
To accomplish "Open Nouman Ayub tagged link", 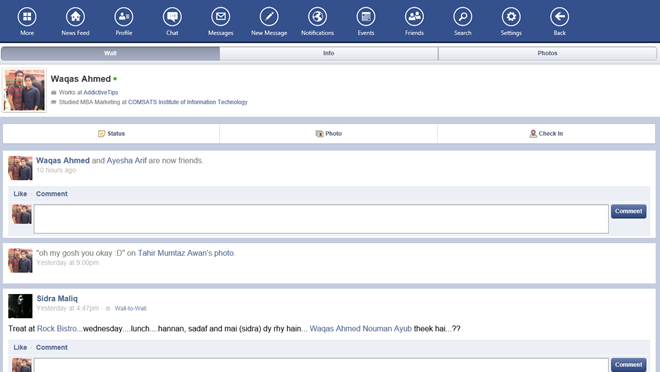I will coord(387,329).
